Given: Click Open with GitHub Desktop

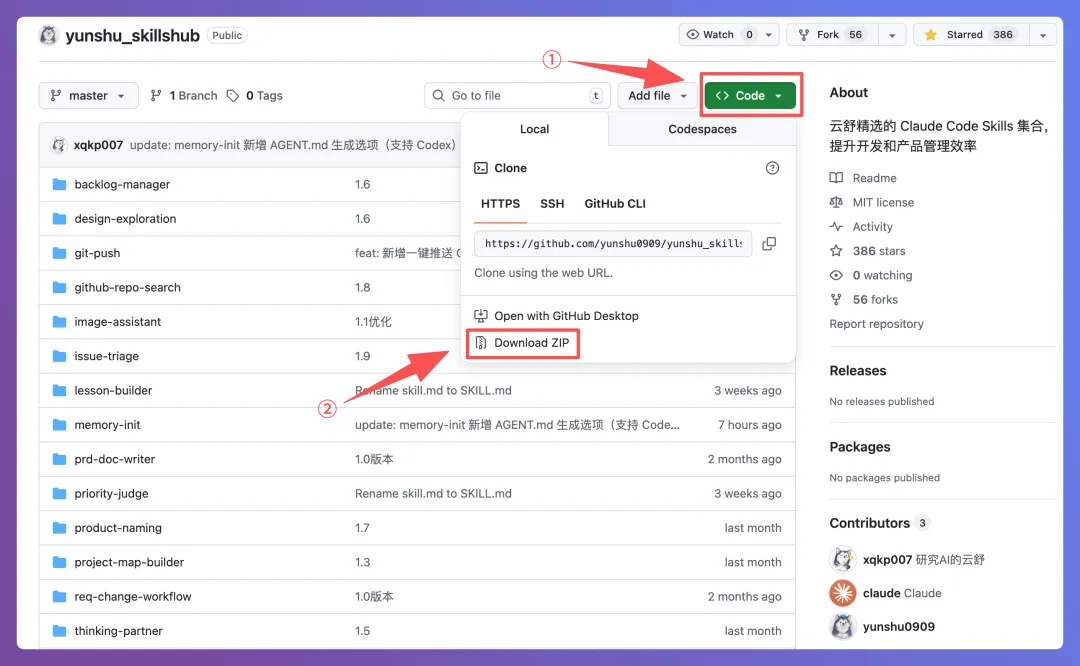Looking at the screenshot, I should tap(566, 316).
